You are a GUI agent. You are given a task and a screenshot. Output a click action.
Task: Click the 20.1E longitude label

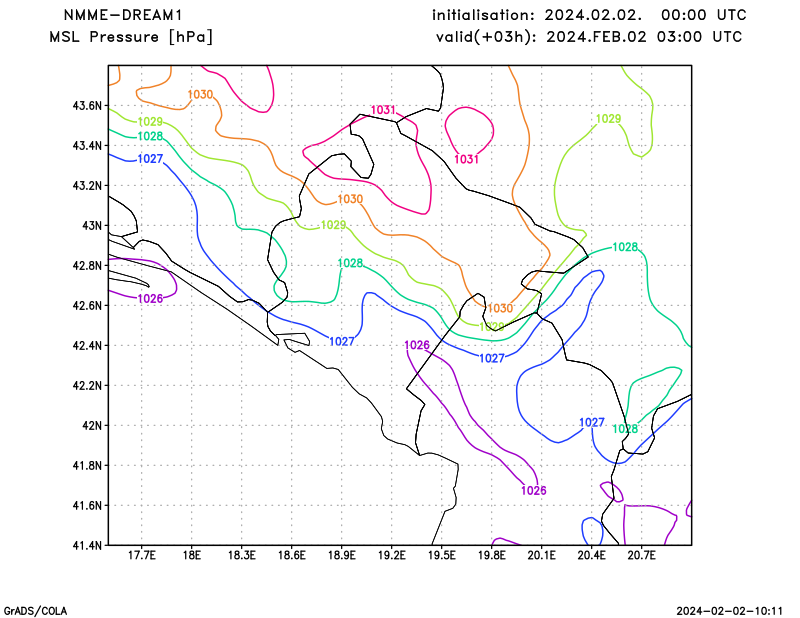click(542, 555)
